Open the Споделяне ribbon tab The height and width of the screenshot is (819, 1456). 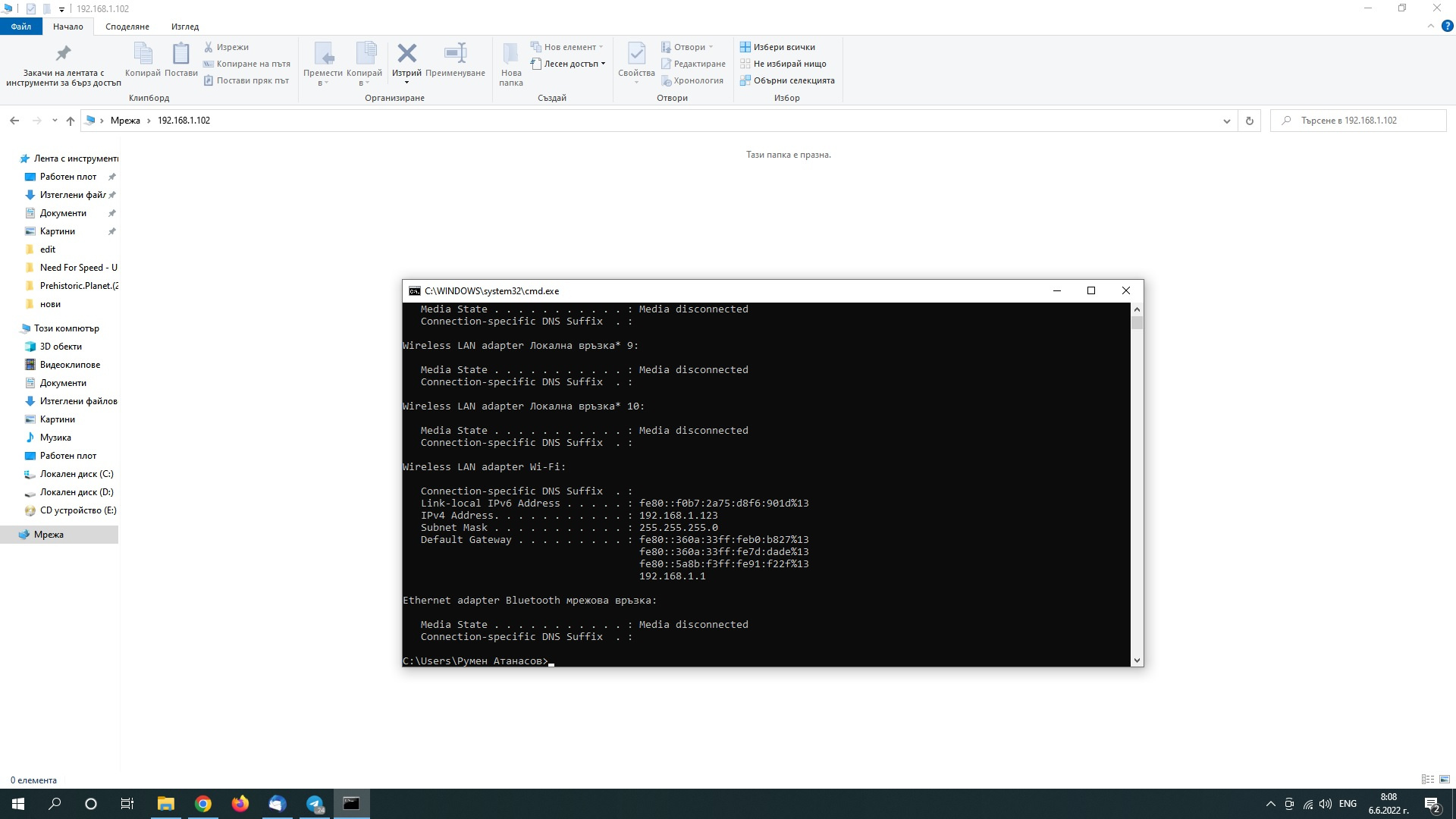tap(127, 27)
